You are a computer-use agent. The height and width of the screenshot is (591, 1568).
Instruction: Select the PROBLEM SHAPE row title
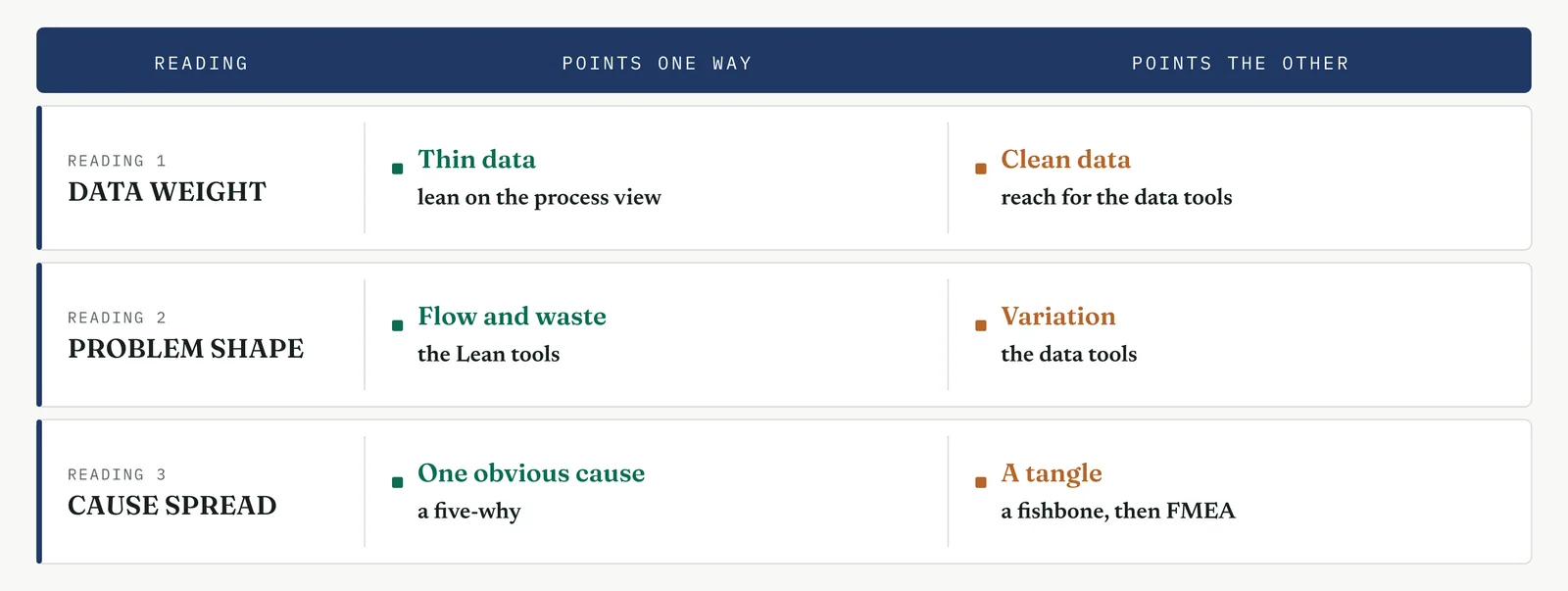pyautogui.click(x=185, y=349)
